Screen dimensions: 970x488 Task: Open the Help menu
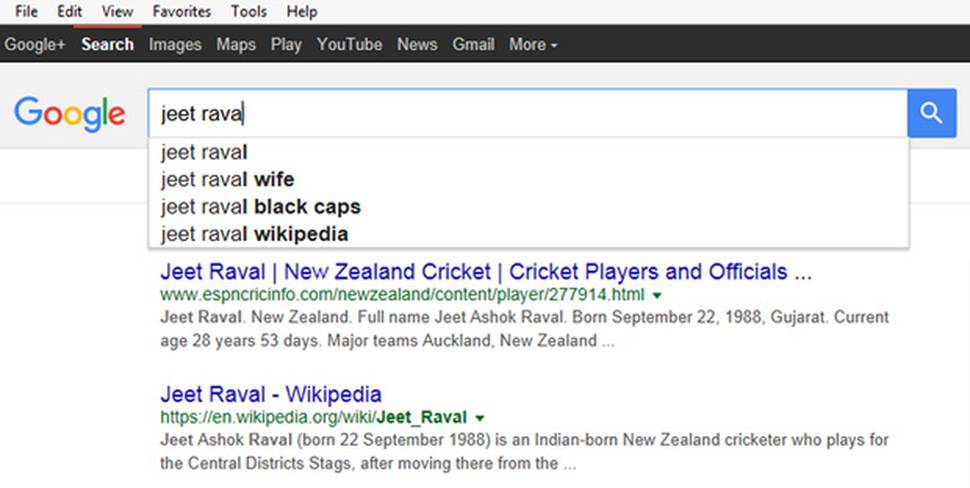coord(302,11)
